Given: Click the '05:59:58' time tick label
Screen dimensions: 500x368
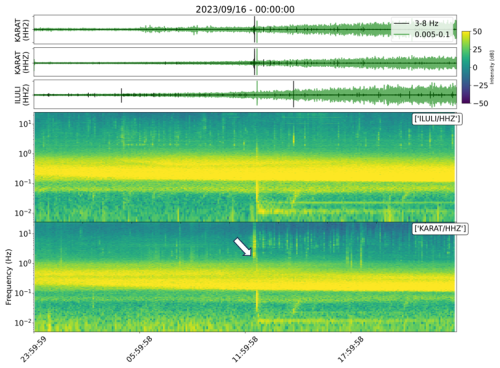Looking at the screenshot, I should (139, 349).
